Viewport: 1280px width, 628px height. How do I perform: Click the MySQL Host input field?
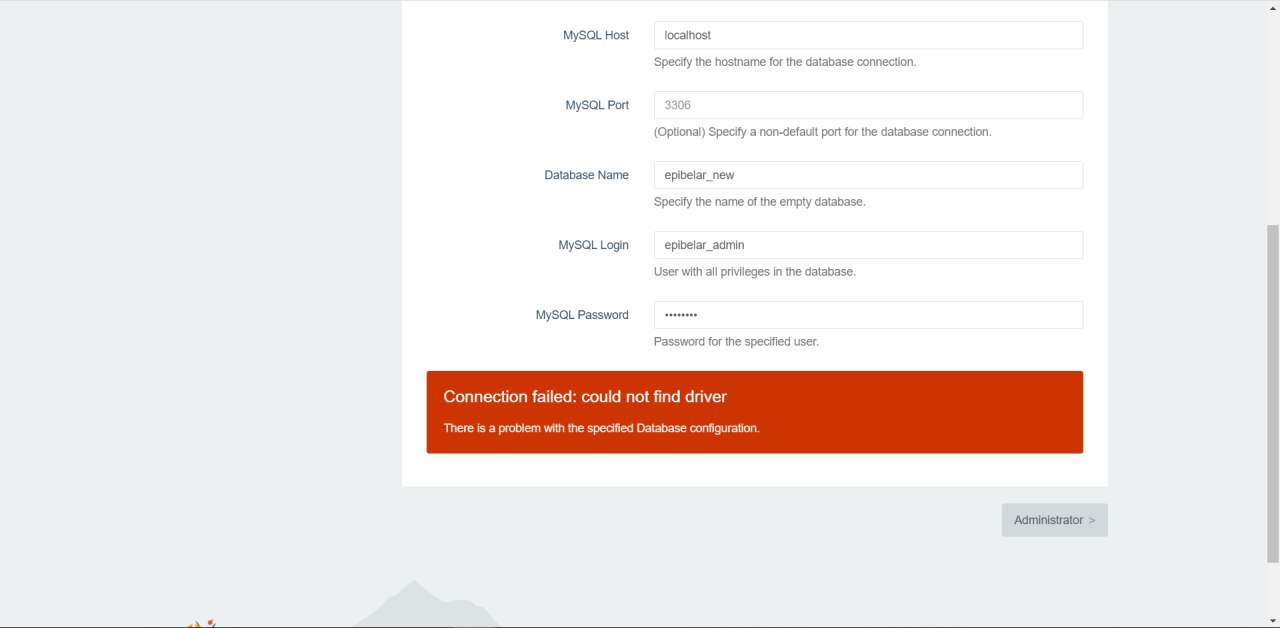click(868, 35)
